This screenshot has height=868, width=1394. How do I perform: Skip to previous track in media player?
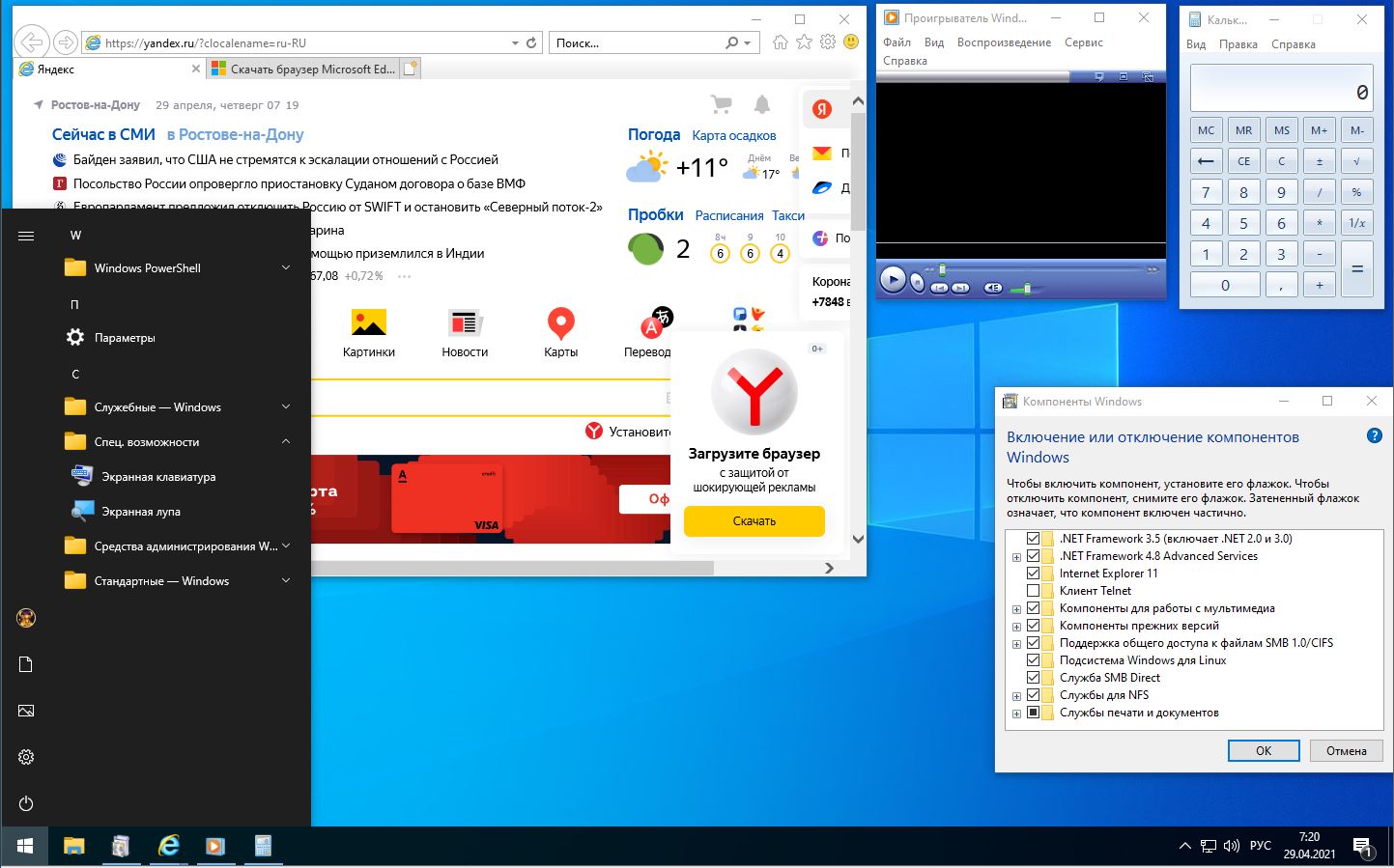pyautogui.click(x=939, y=288)
